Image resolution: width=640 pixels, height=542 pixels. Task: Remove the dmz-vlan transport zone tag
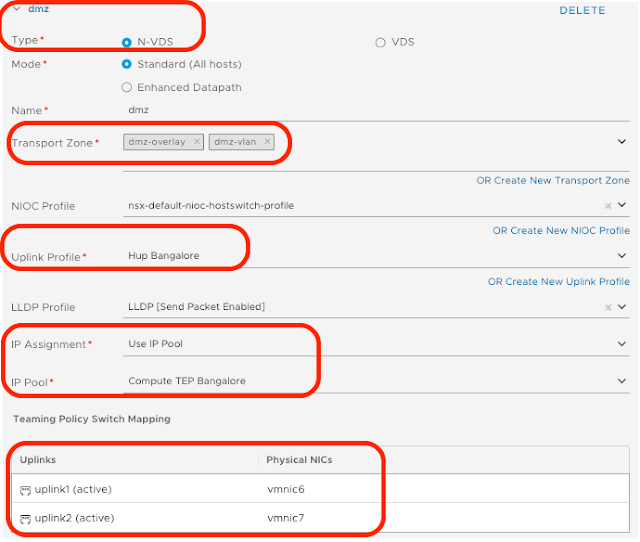267,142
